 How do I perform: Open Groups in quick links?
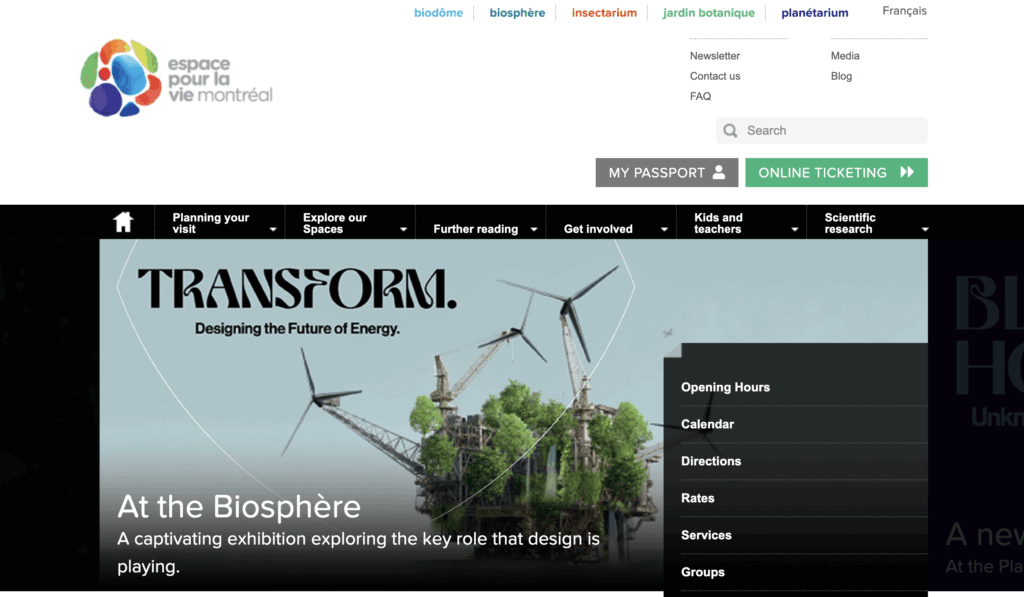click(703, 572)
